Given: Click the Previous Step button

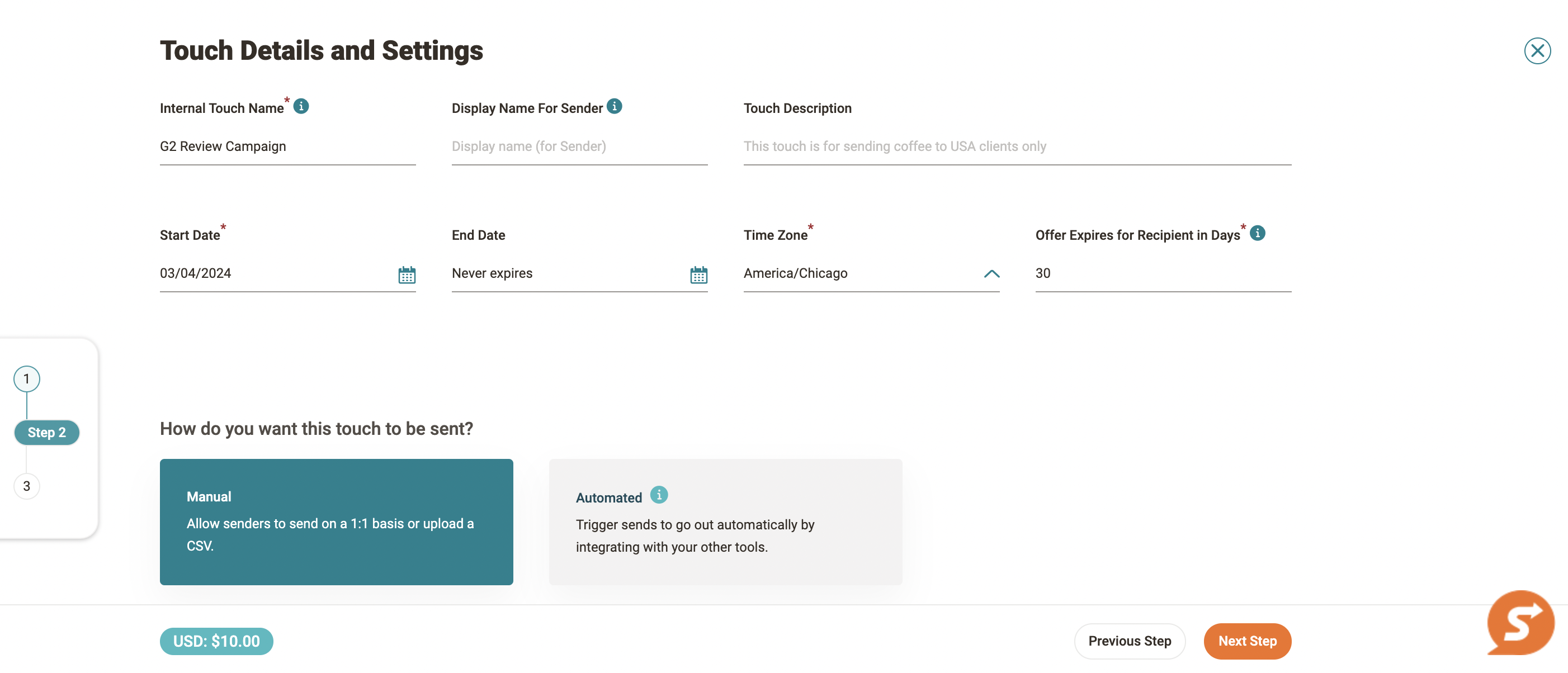Looking at the screenshot, I should pos(1129,641).
